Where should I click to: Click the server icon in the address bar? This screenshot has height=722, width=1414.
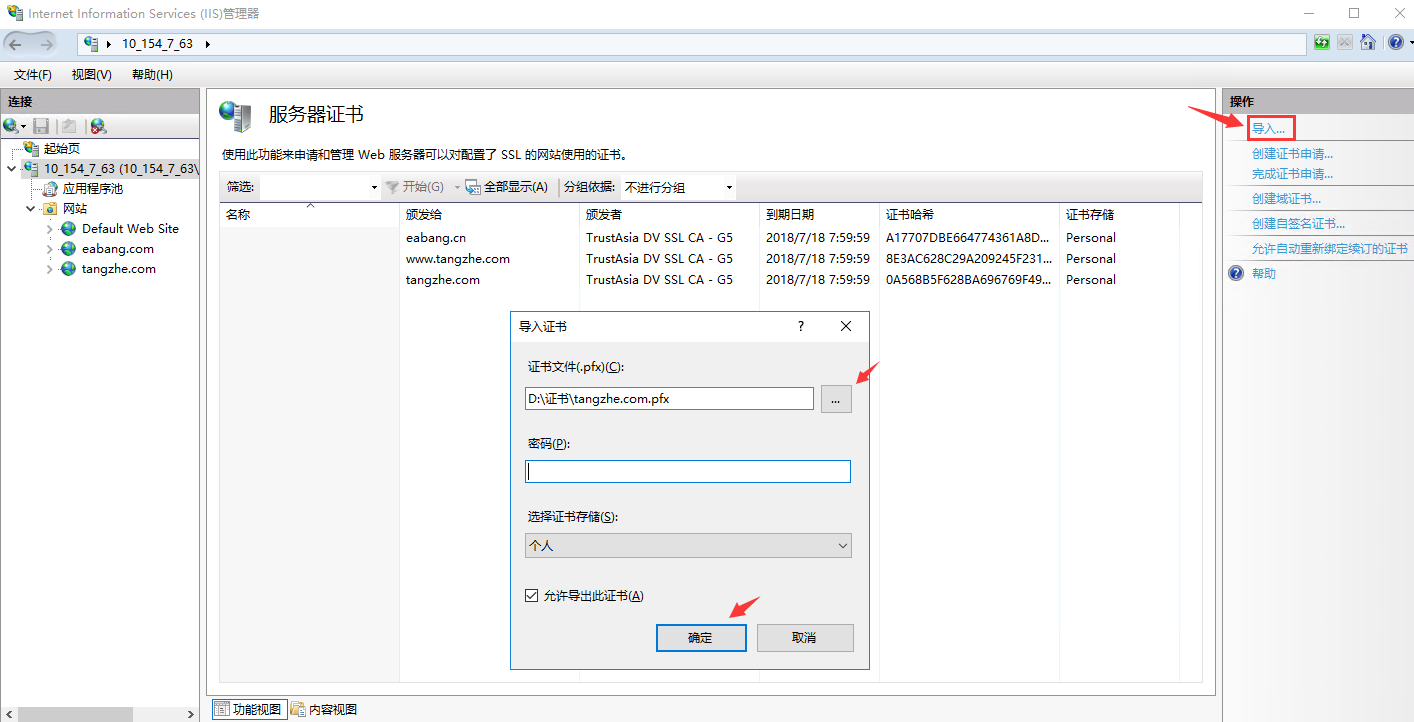pos(91,44)
